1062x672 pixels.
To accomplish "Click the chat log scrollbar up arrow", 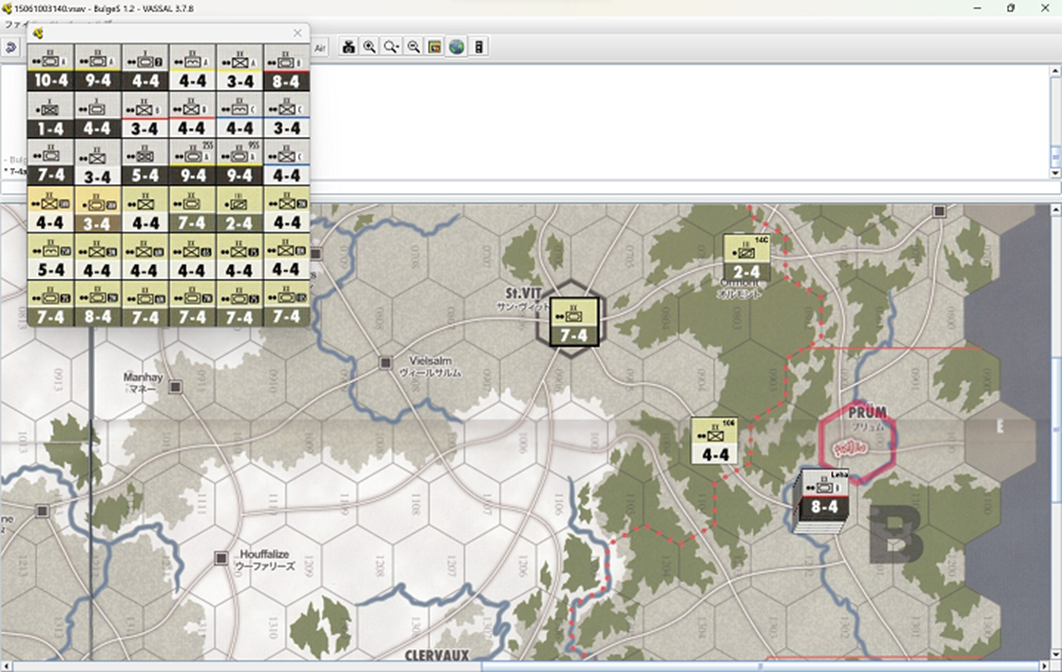I will click(1055, 70).
